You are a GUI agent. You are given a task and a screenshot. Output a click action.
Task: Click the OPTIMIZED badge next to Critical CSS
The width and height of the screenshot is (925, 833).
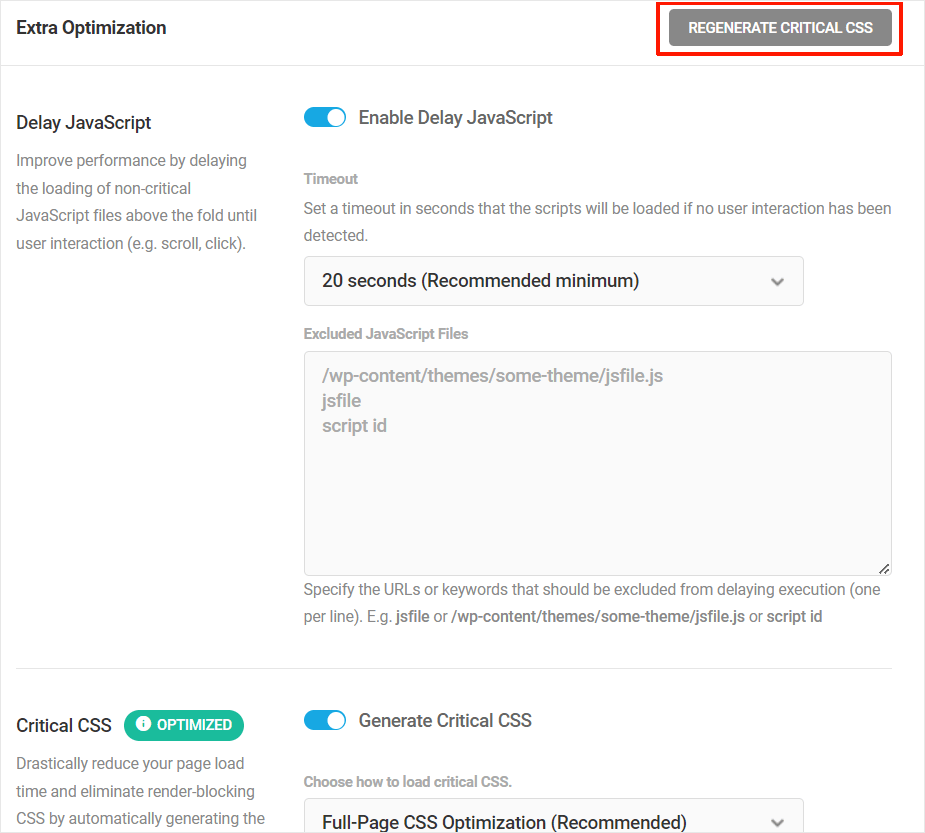pyautogui.click(x=184, y=725)
